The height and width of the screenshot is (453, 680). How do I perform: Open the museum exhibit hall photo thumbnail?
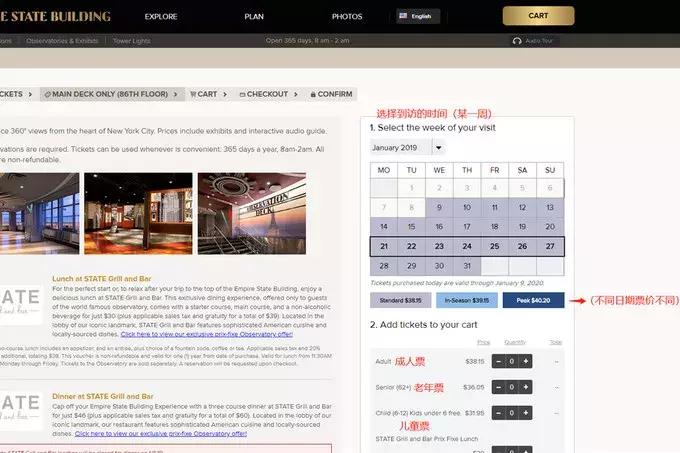pos(138,213)
